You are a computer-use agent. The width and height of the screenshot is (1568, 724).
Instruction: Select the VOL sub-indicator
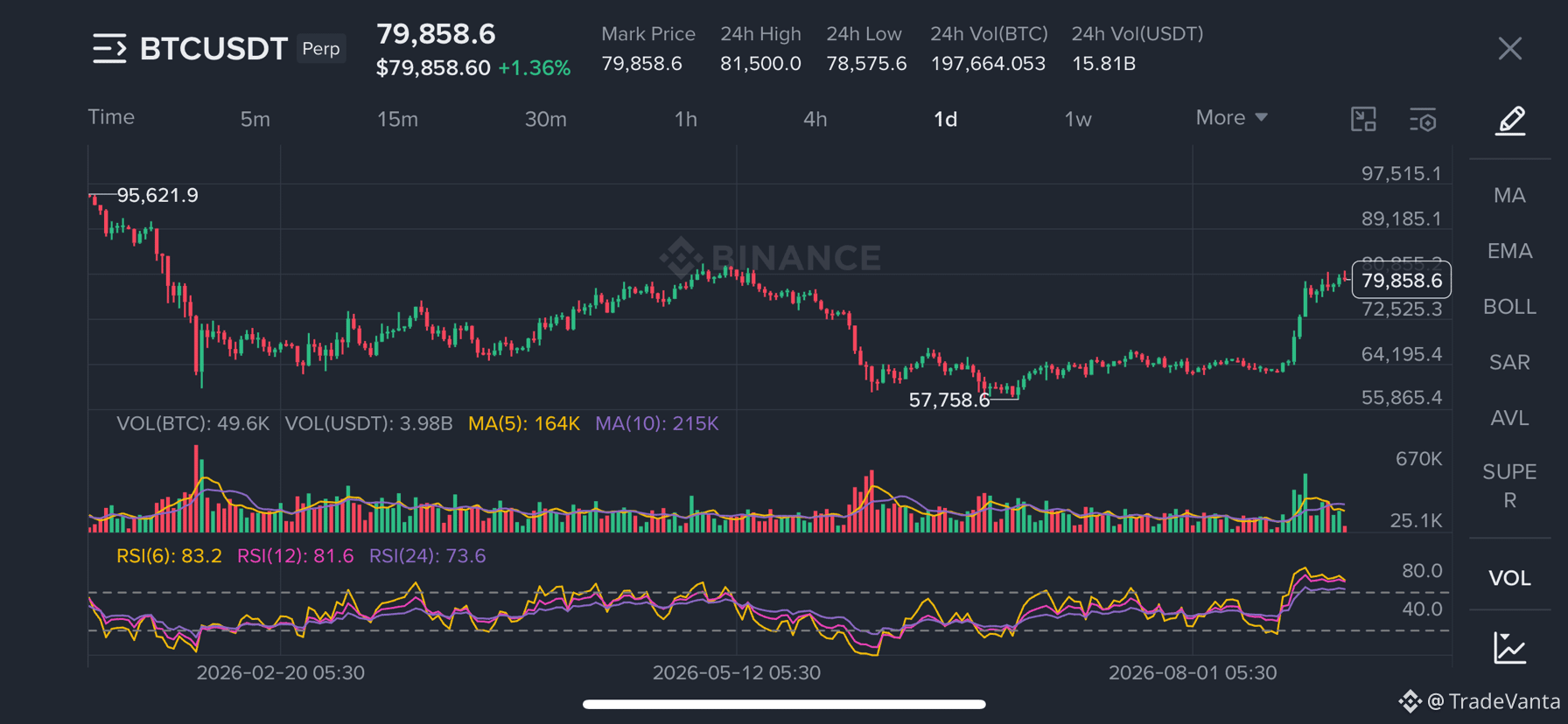(1510, 578)
